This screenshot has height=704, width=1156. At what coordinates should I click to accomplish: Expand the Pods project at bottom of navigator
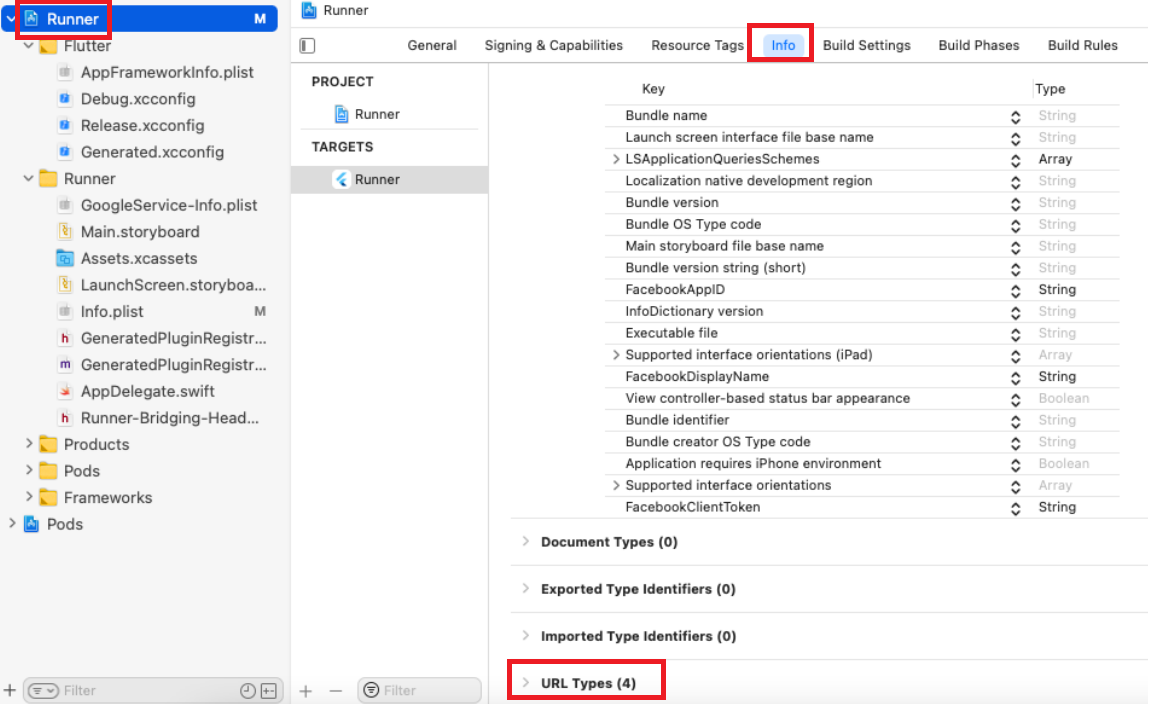(11, 523)
